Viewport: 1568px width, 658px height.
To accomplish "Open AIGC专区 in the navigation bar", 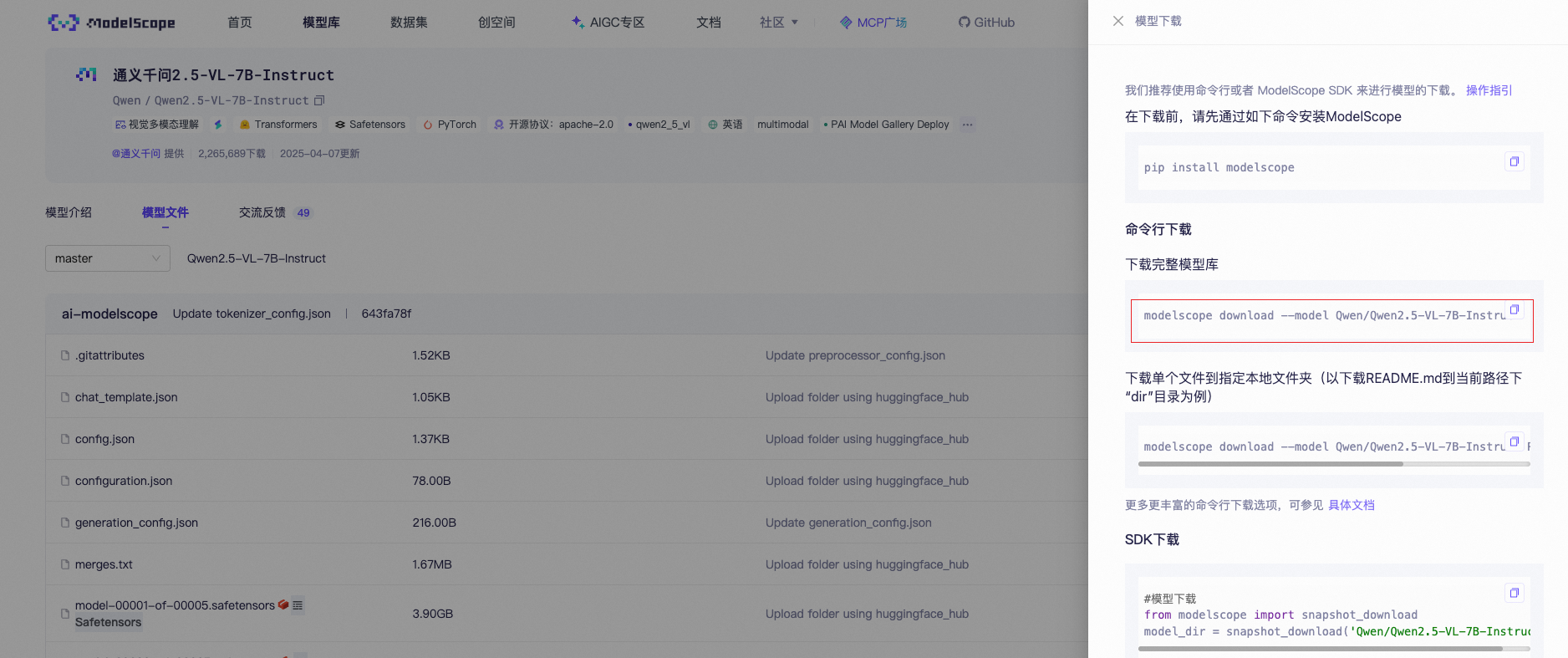I will pos(608,23).
